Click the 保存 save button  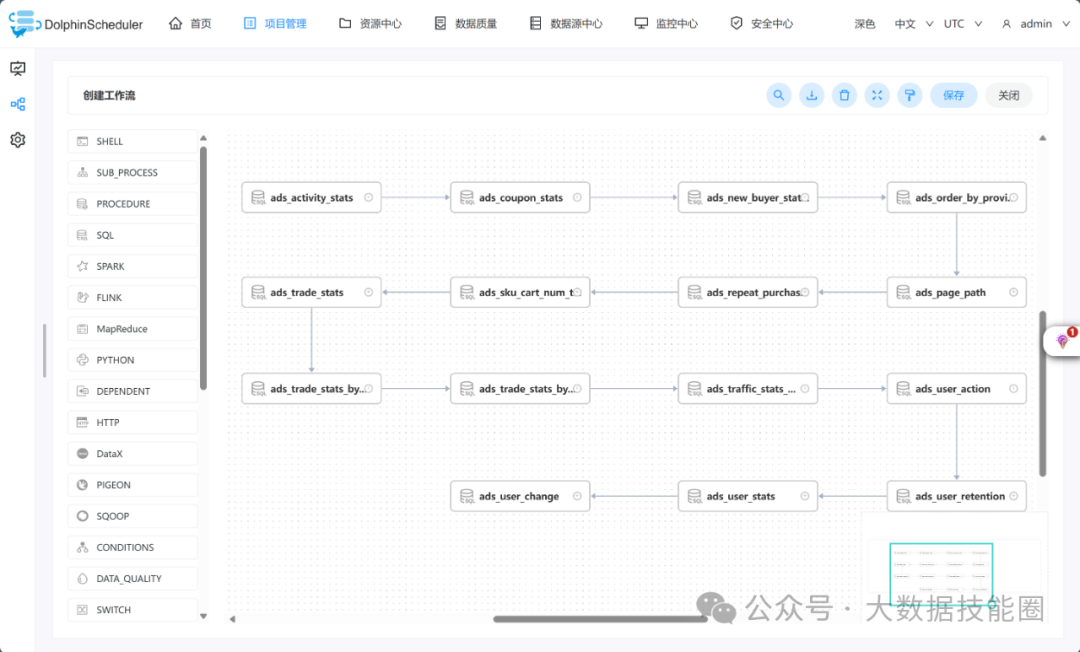953,95
